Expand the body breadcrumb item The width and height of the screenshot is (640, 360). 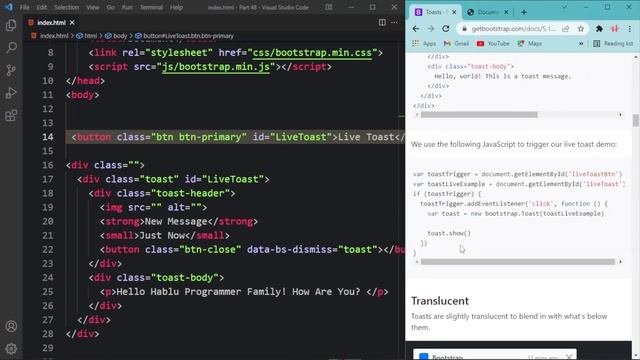click(x=117, y=36)
